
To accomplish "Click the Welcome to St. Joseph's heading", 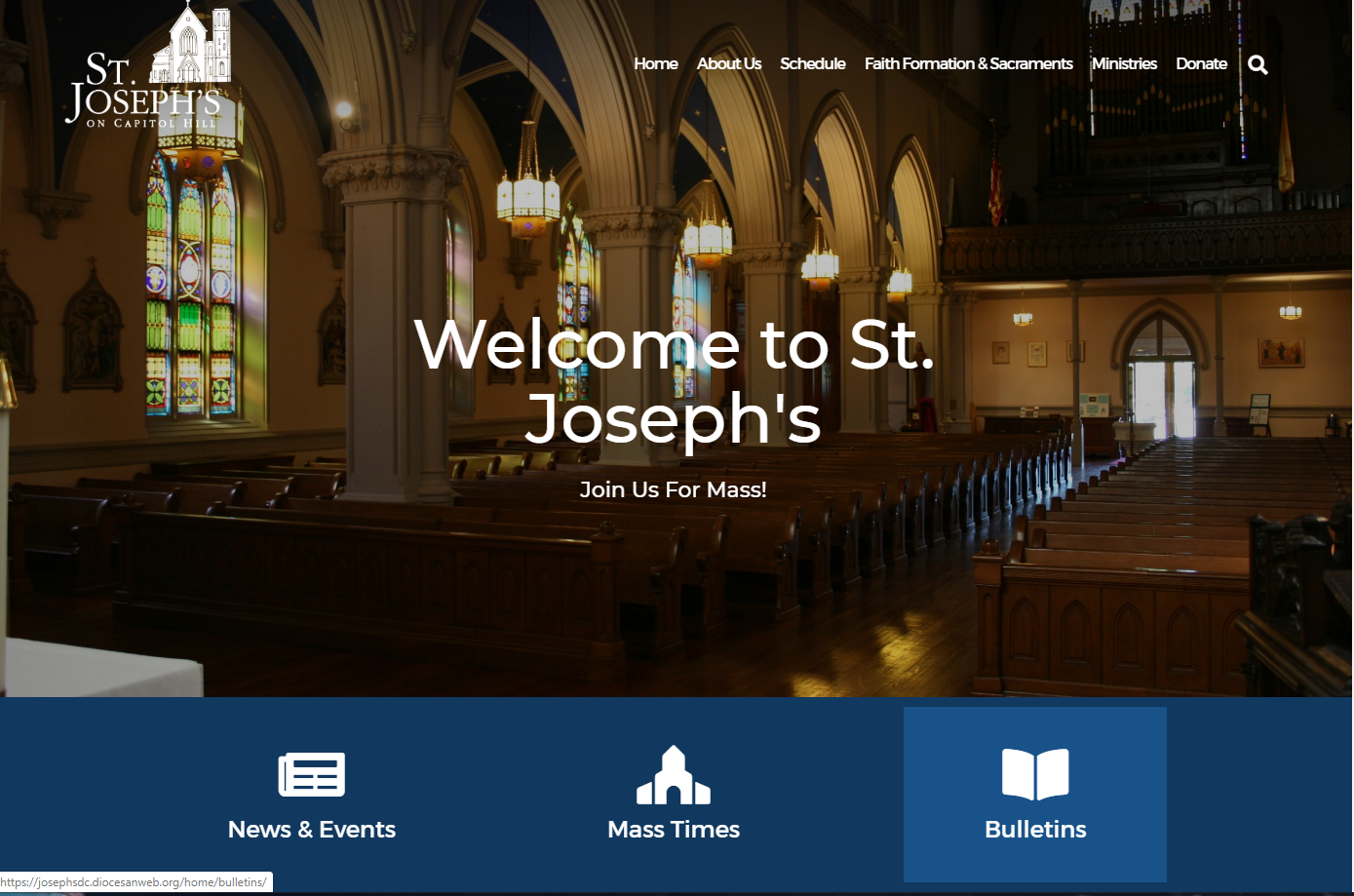I will (674, 380).
